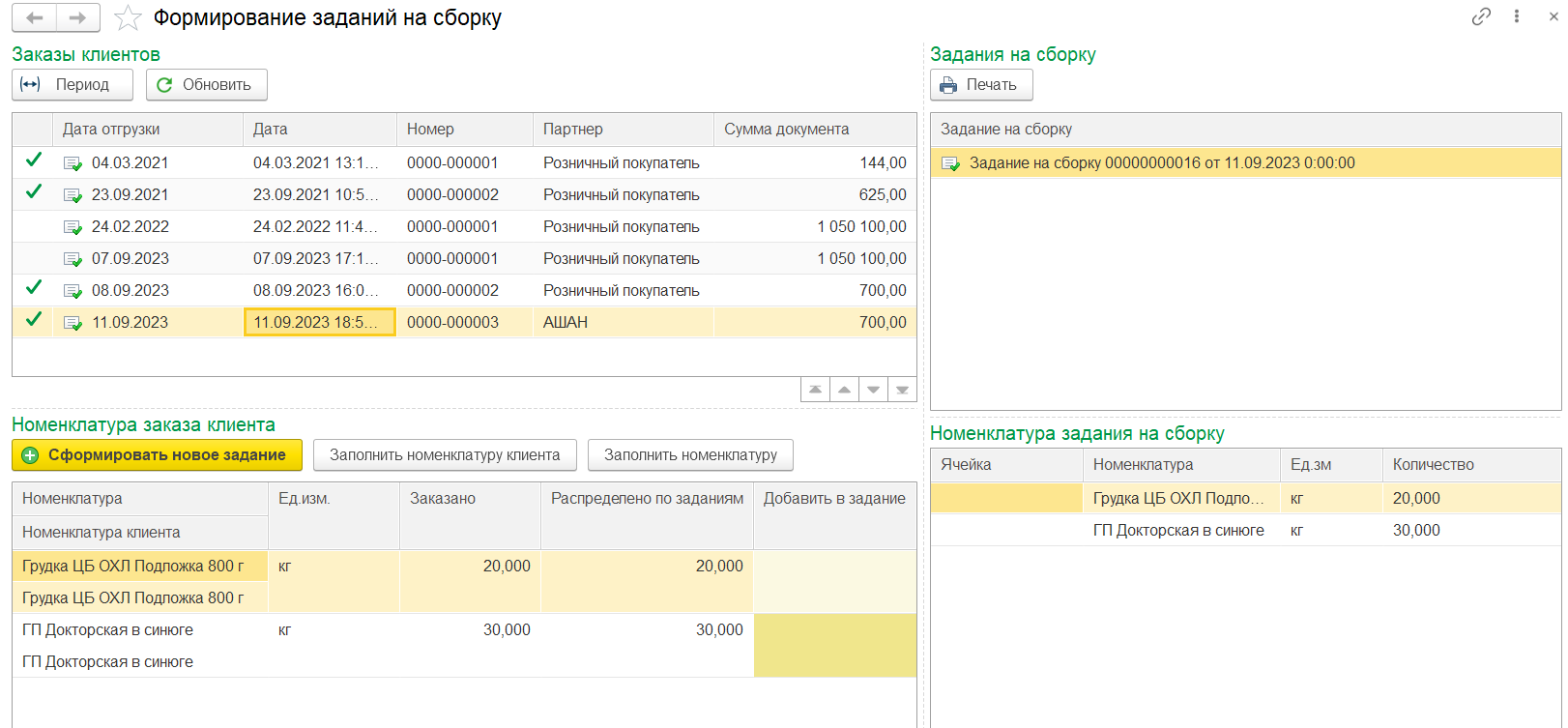Click Добавить в задание cell for ГП Докторская
1568x728 pixels.
tap(835, 645)
